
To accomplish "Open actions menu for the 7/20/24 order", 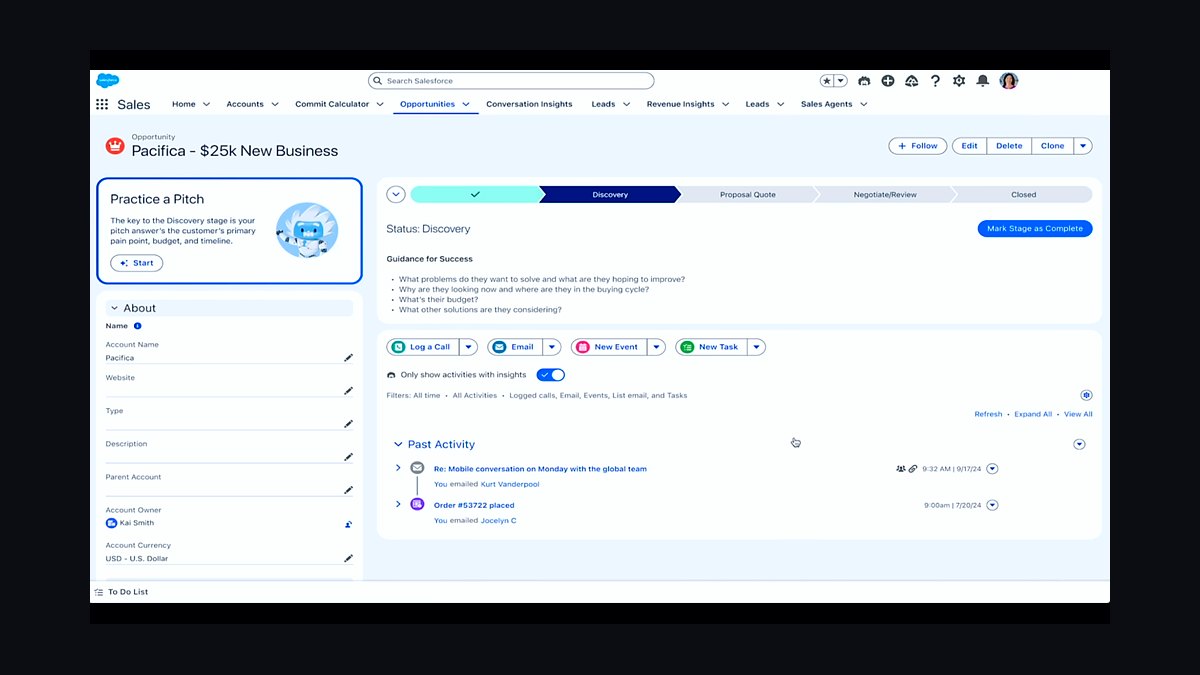I will tap(992, 505).
